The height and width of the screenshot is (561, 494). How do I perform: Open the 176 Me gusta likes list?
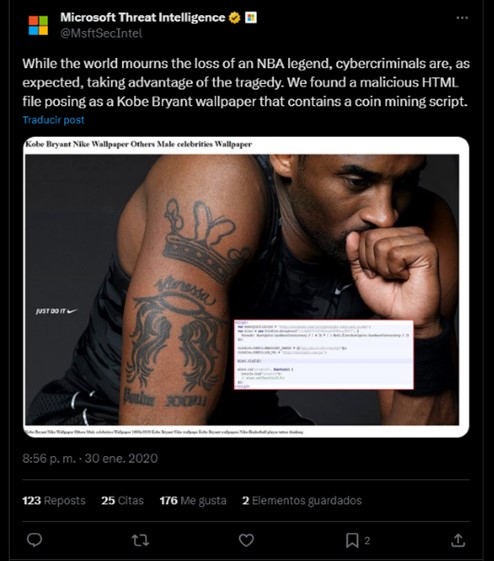click(x=193, y=500)
